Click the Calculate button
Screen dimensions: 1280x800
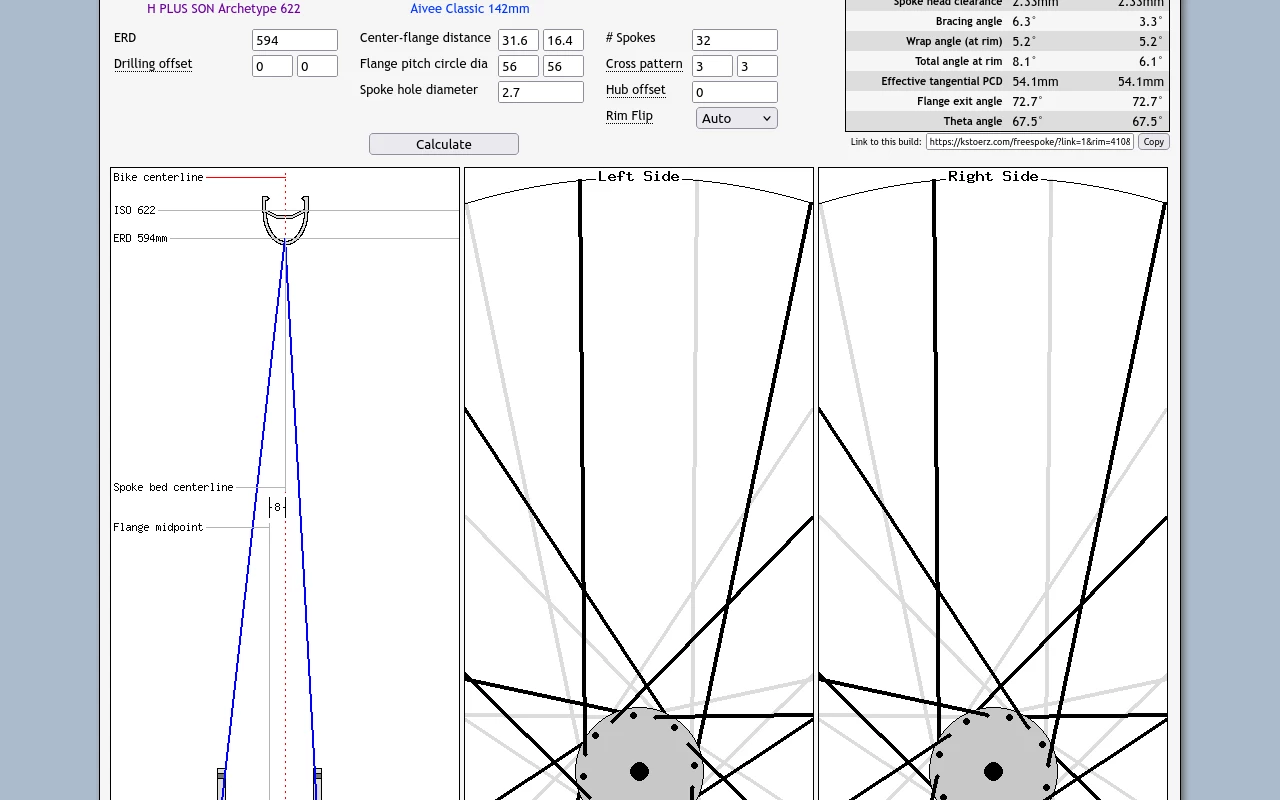443,144
